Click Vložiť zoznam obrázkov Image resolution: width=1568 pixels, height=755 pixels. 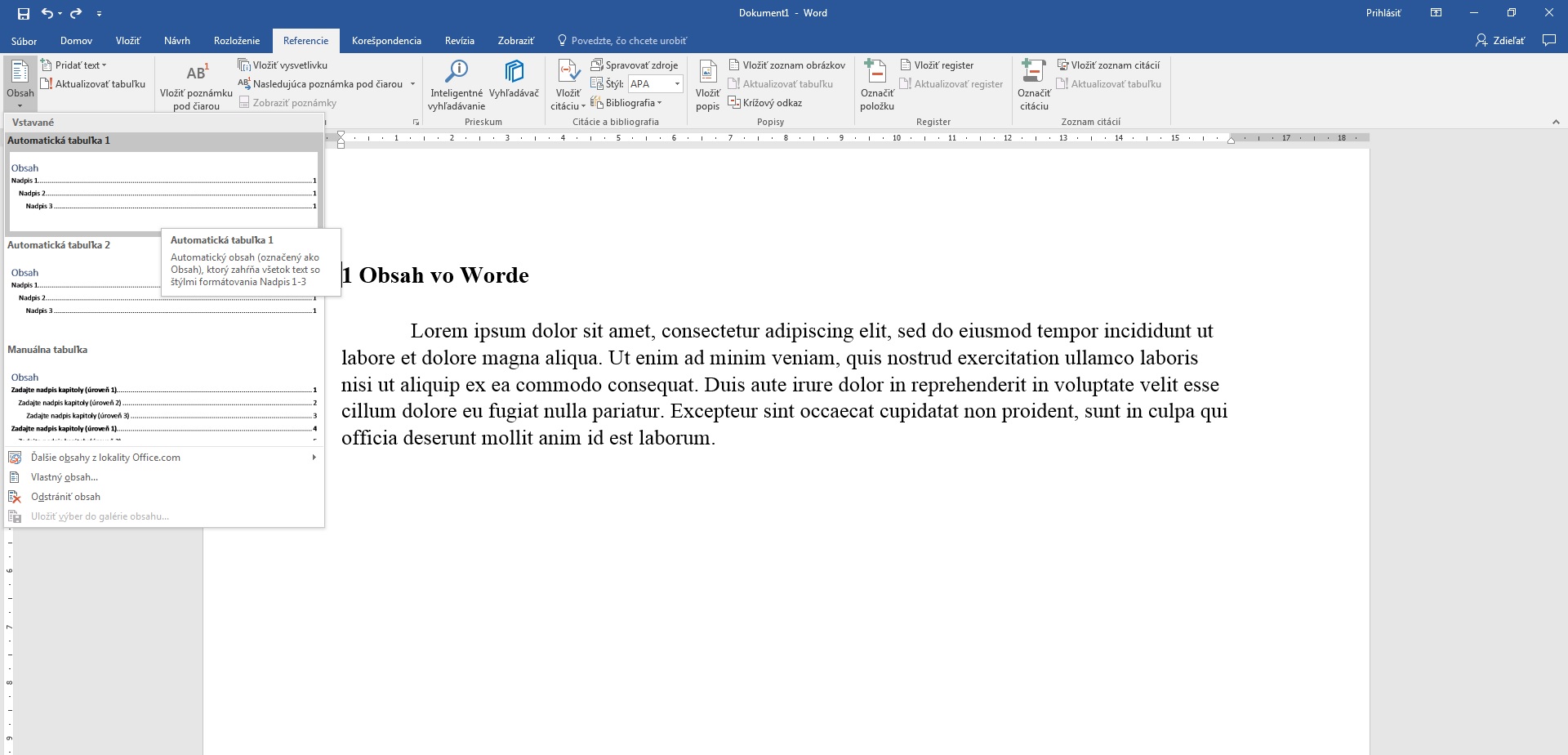[x=787, y=65]
